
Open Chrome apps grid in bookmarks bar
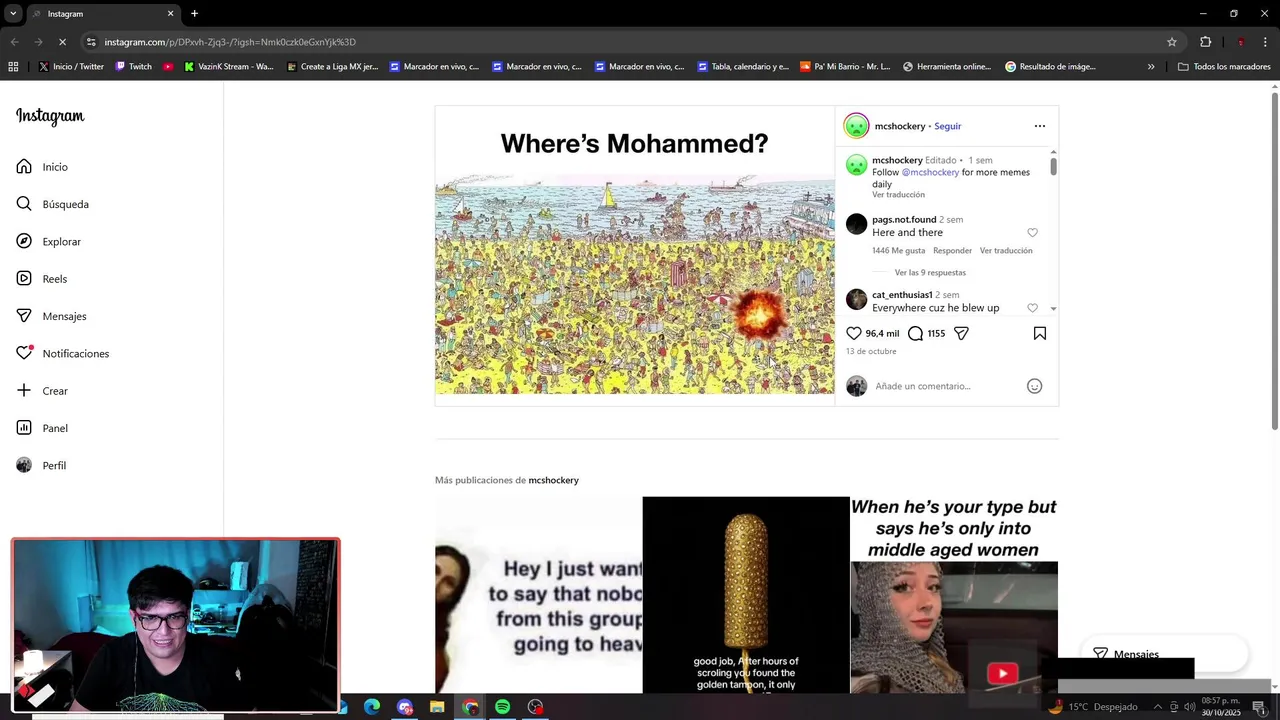click(x=13, y=67)
